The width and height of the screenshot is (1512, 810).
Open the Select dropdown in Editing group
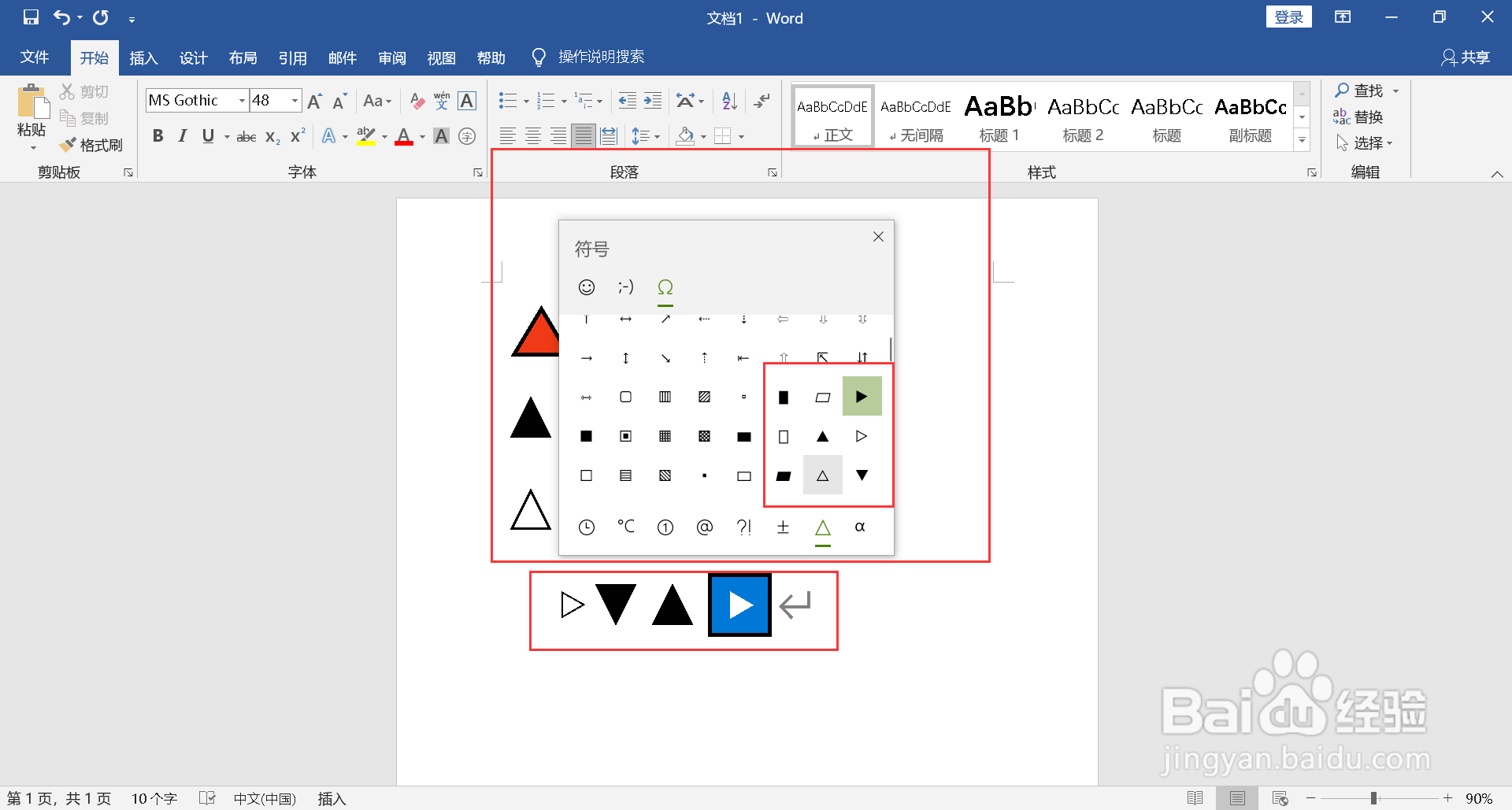tap(1365, 143)
